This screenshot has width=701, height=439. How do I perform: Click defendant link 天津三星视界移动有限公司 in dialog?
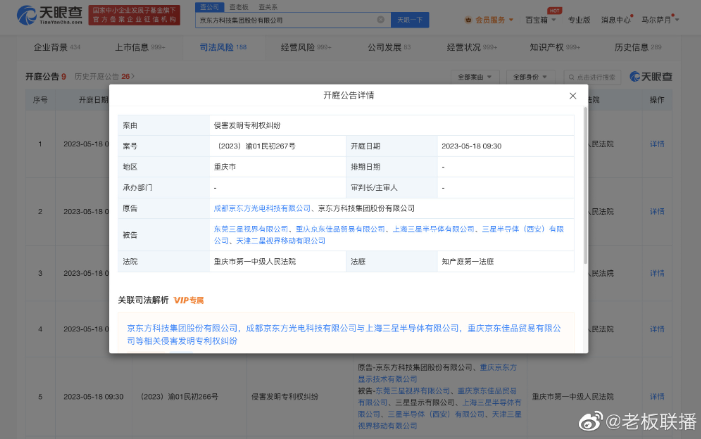click(x=281, y=241)
